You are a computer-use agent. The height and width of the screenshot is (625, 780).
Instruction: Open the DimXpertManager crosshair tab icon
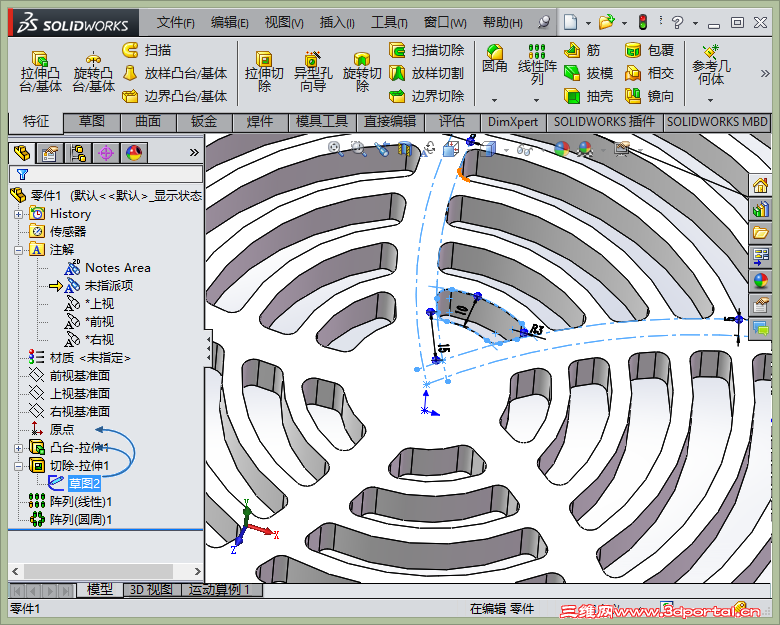click(106, 153)
